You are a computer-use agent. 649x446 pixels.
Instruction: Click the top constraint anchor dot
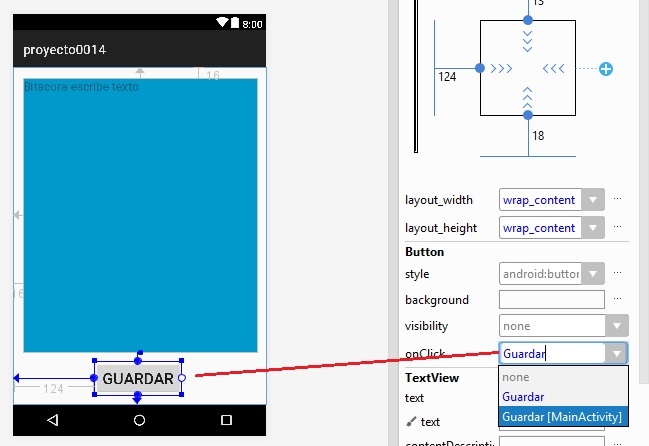point(528,19)
